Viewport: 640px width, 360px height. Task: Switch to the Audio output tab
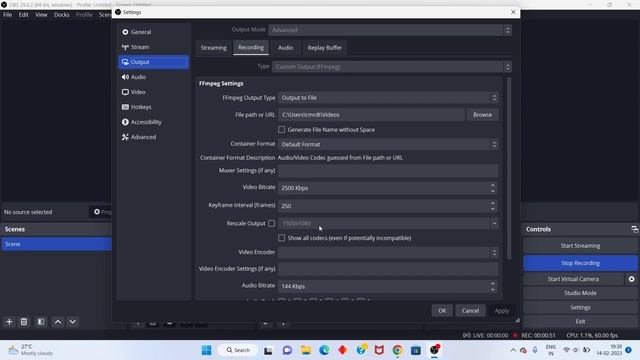click(x=286, y=48)
